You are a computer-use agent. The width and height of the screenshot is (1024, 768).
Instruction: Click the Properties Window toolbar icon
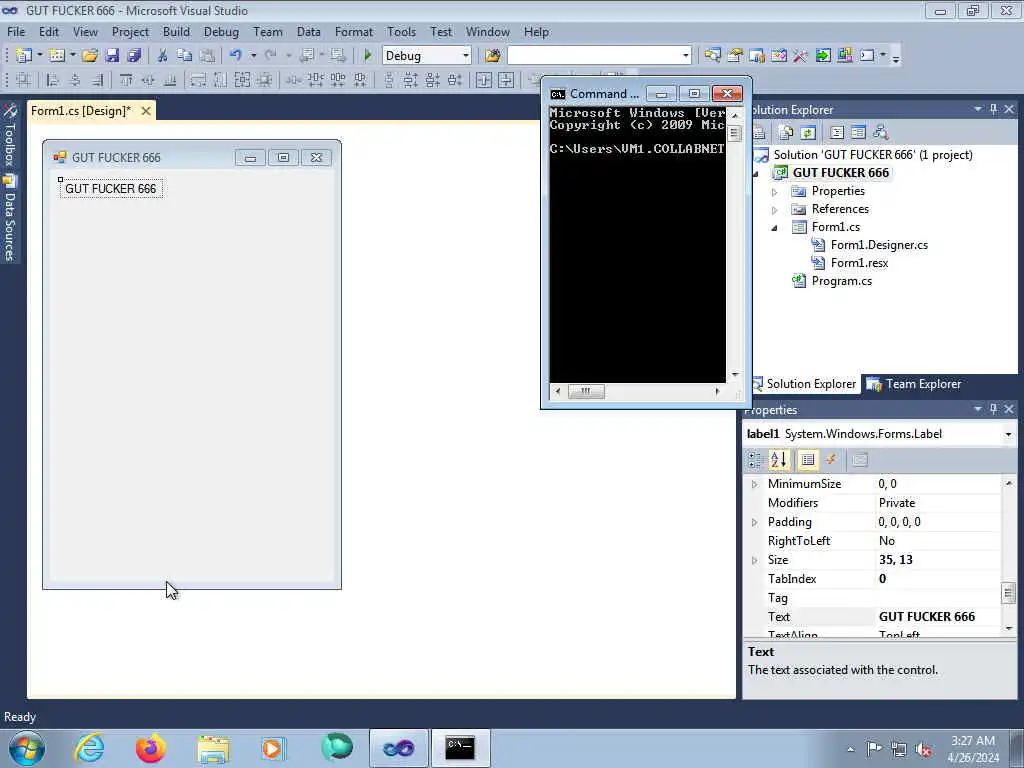click(x=735, y=56)
